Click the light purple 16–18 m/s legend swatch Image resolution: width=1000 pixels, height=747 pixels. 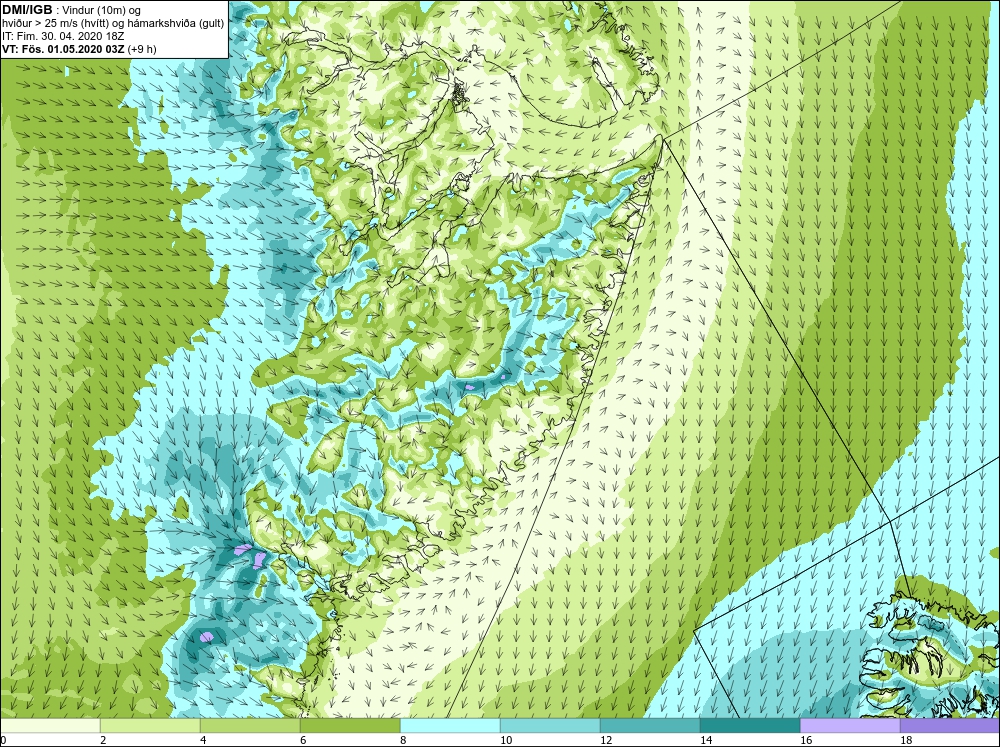point(850,726)
